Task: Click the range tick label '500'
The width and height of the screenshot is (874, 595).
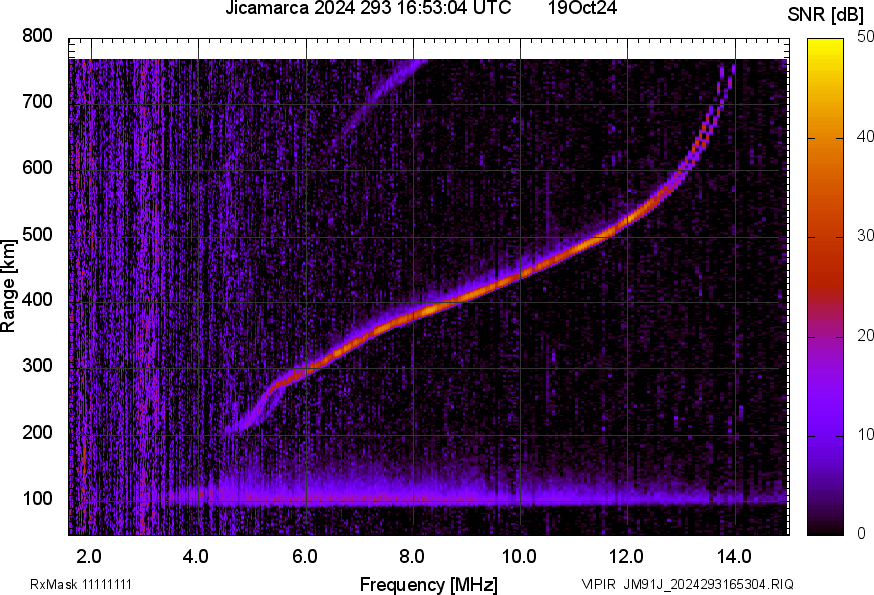Action: point(37,234)
